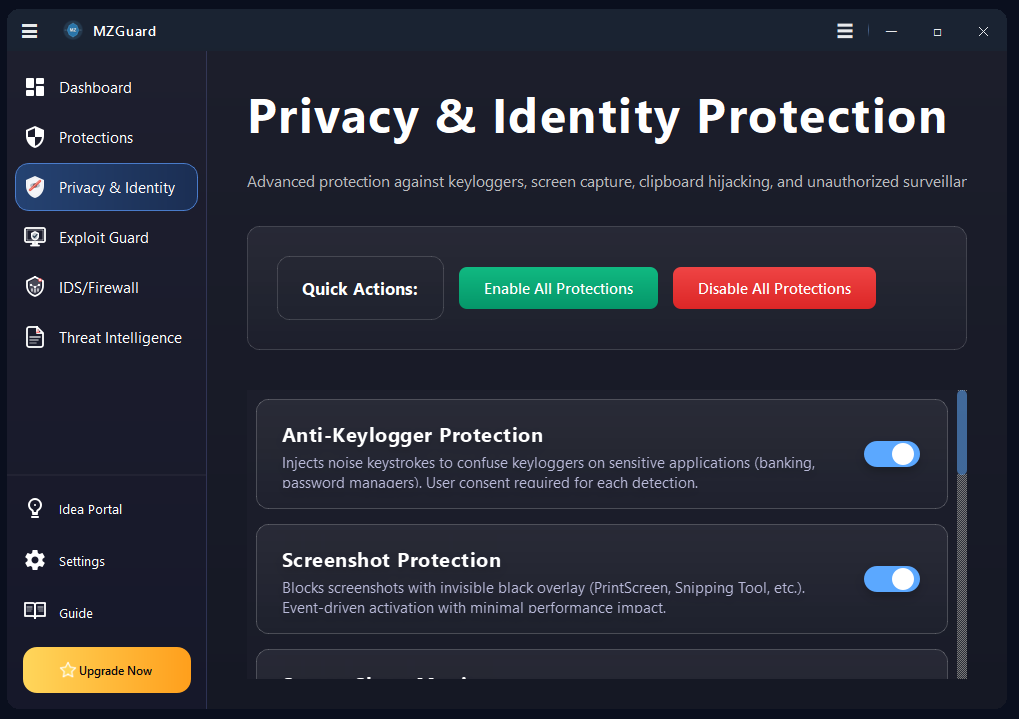The height and width of the screenshot is (719, 1019).
Task: Open the top-right hamburger menu
Action: 844,31
